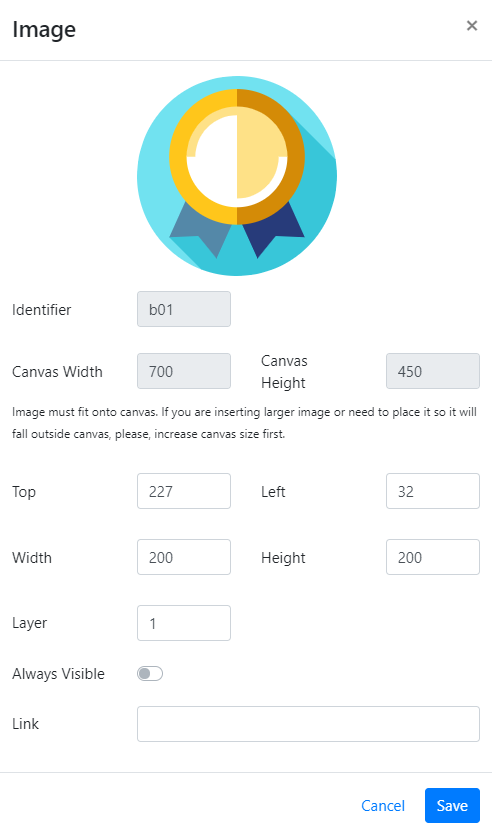Click the 'Link' label text
The width and height of the screenshot is (492, 829).
25,723
